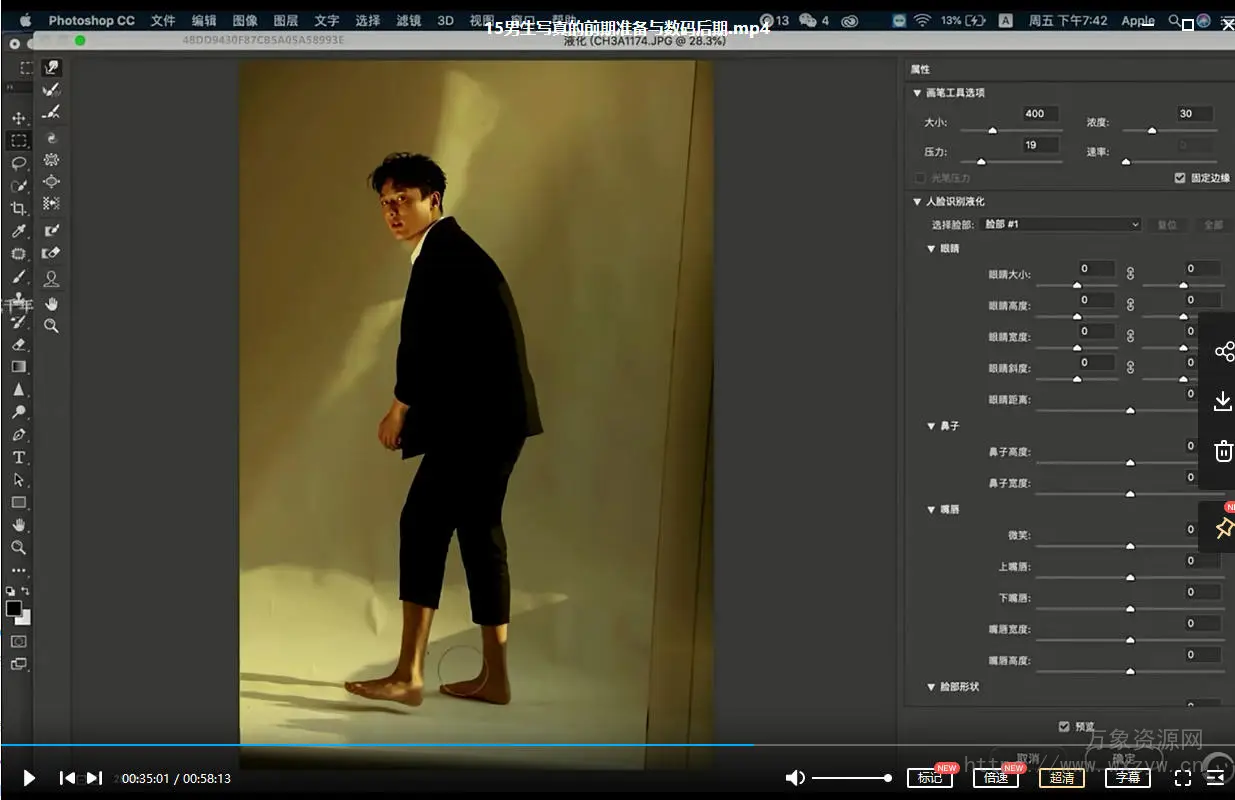1235x800 pixels.
Task: Uncheck the 固定边缘 checkbox
Action: click(1180, 178)
